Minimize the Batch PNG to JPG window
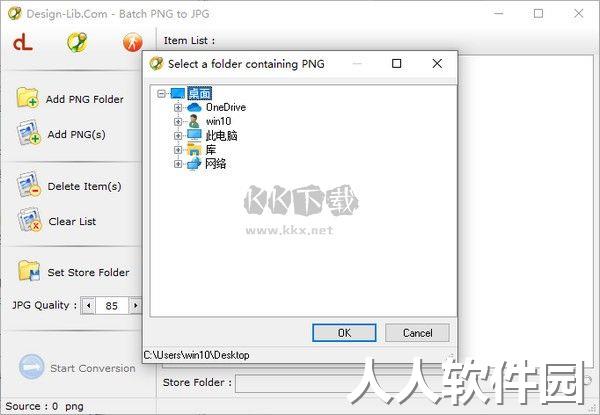 tap(498, 14)
